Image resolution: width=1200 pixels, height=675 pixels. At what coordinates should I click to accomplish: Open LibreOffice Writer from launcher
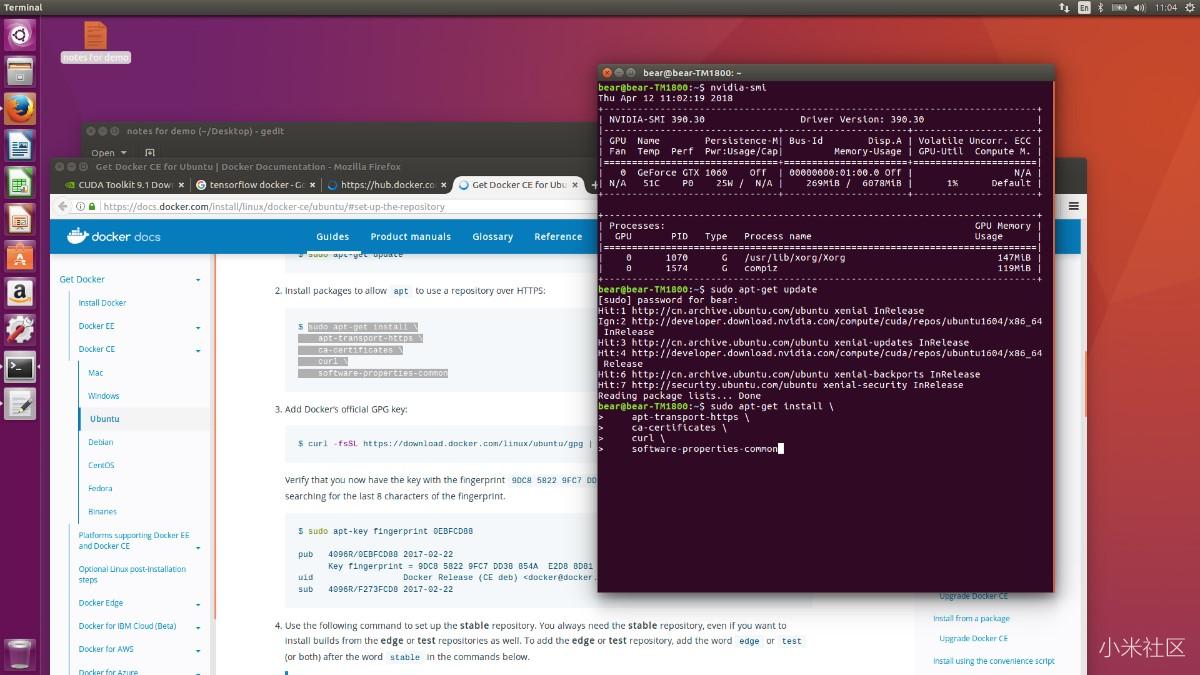[20, 146]
